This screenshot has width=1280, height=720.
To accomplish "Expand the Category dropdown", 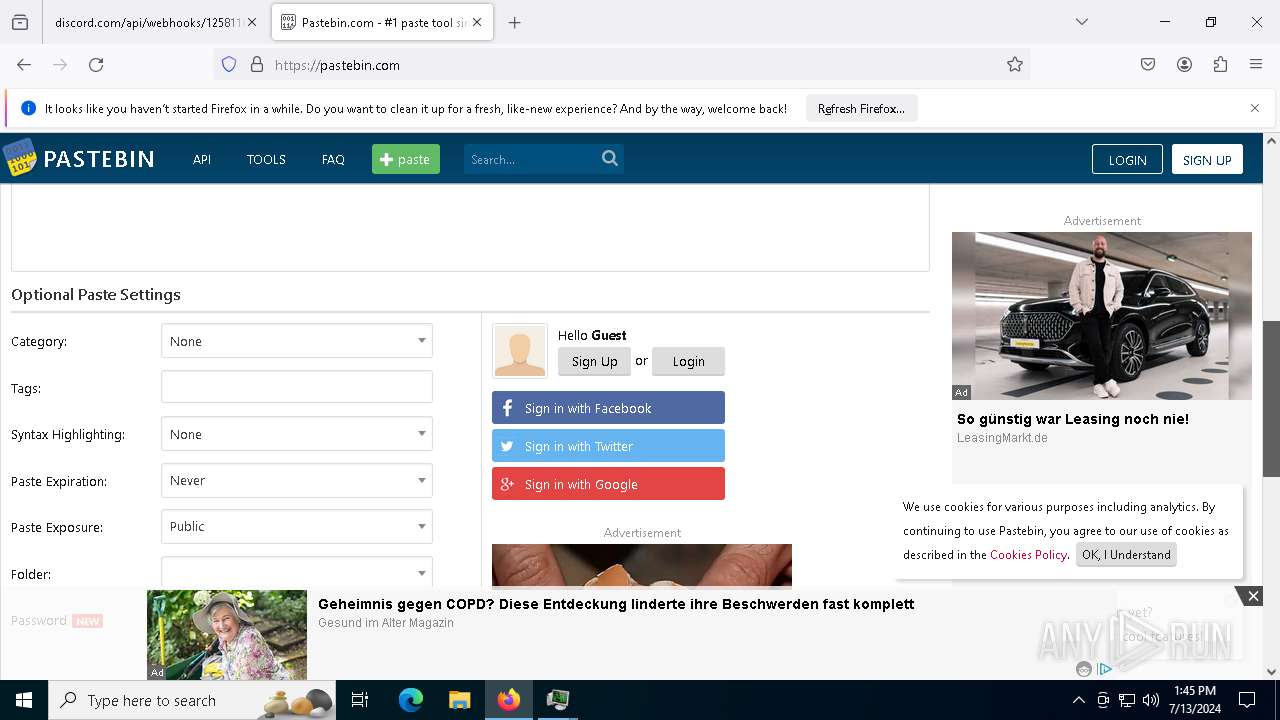I will pos(297,341).
